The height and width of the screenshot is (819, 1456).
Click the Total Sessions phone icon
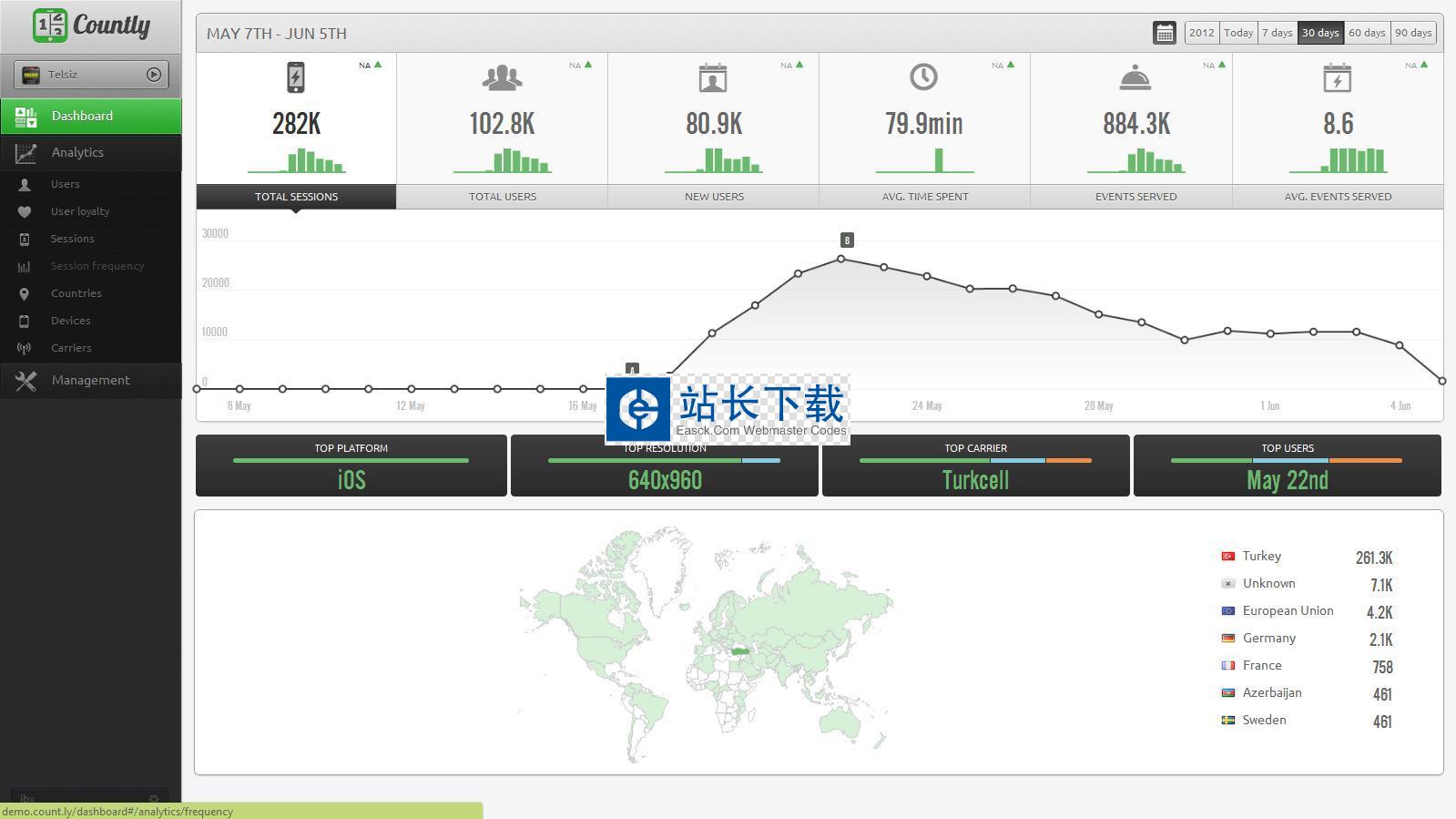pyautogui.click(x=296, y=77)
